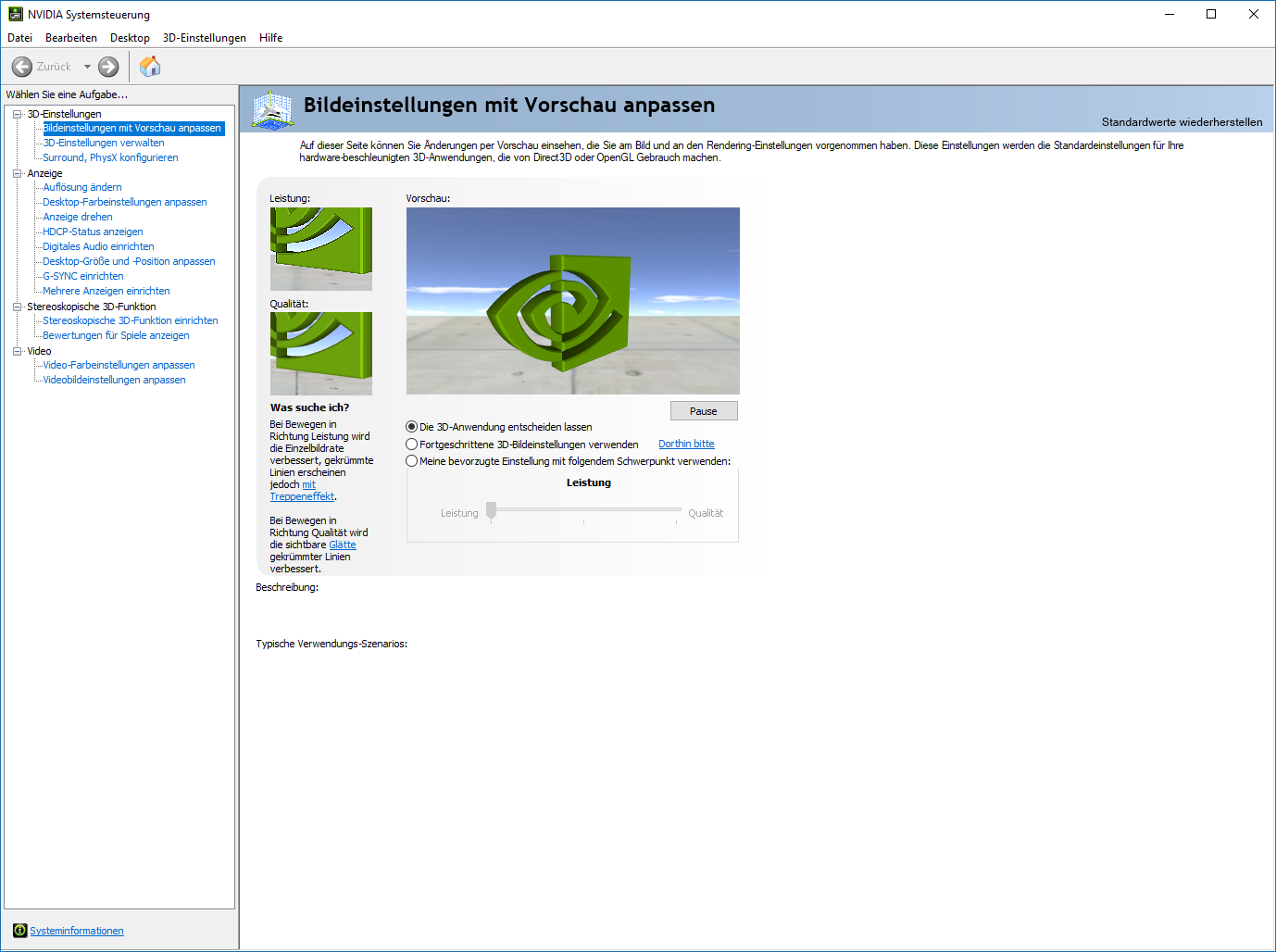The image size is (1276, 952).
Task: Open the back history dropdown arrow
Action: [87, 67]
